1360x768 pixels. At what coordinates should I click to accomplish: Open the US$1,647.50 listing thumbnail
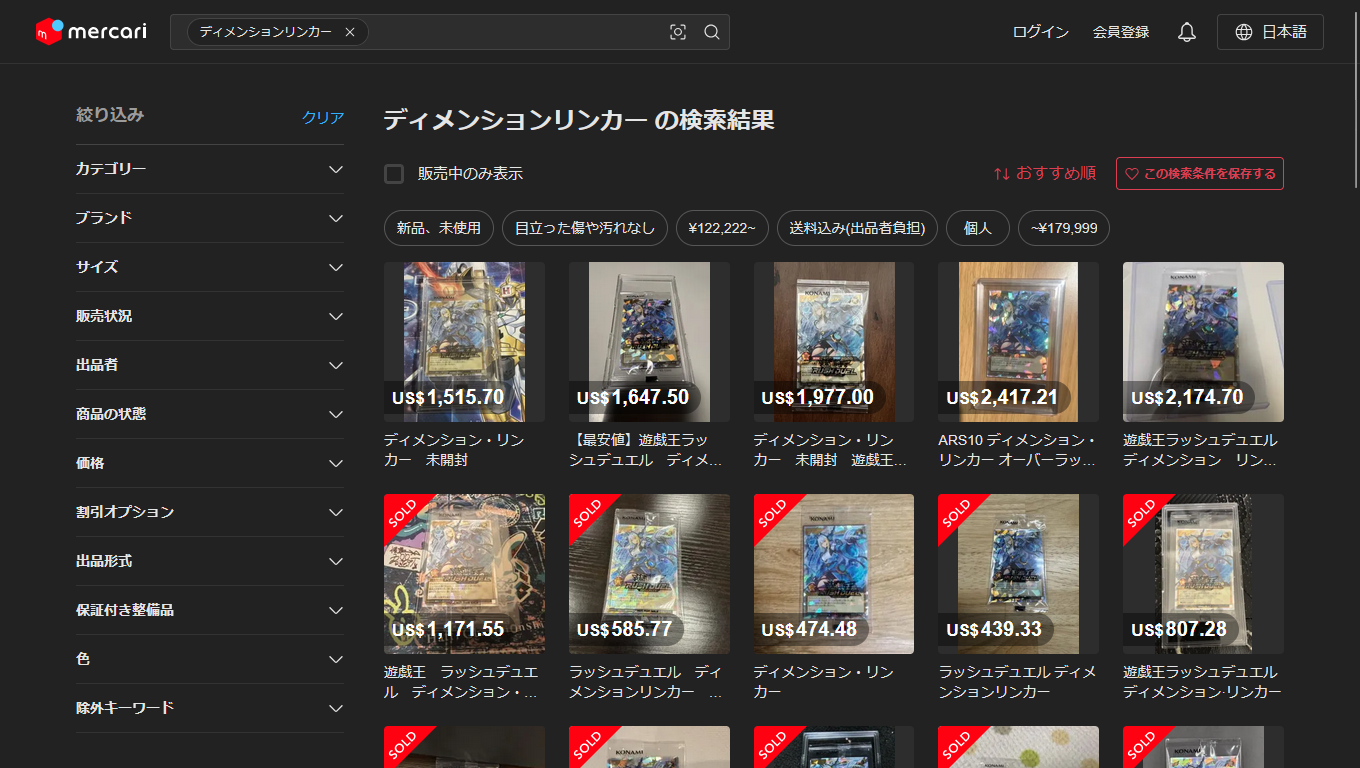click(x=649, y=342)
